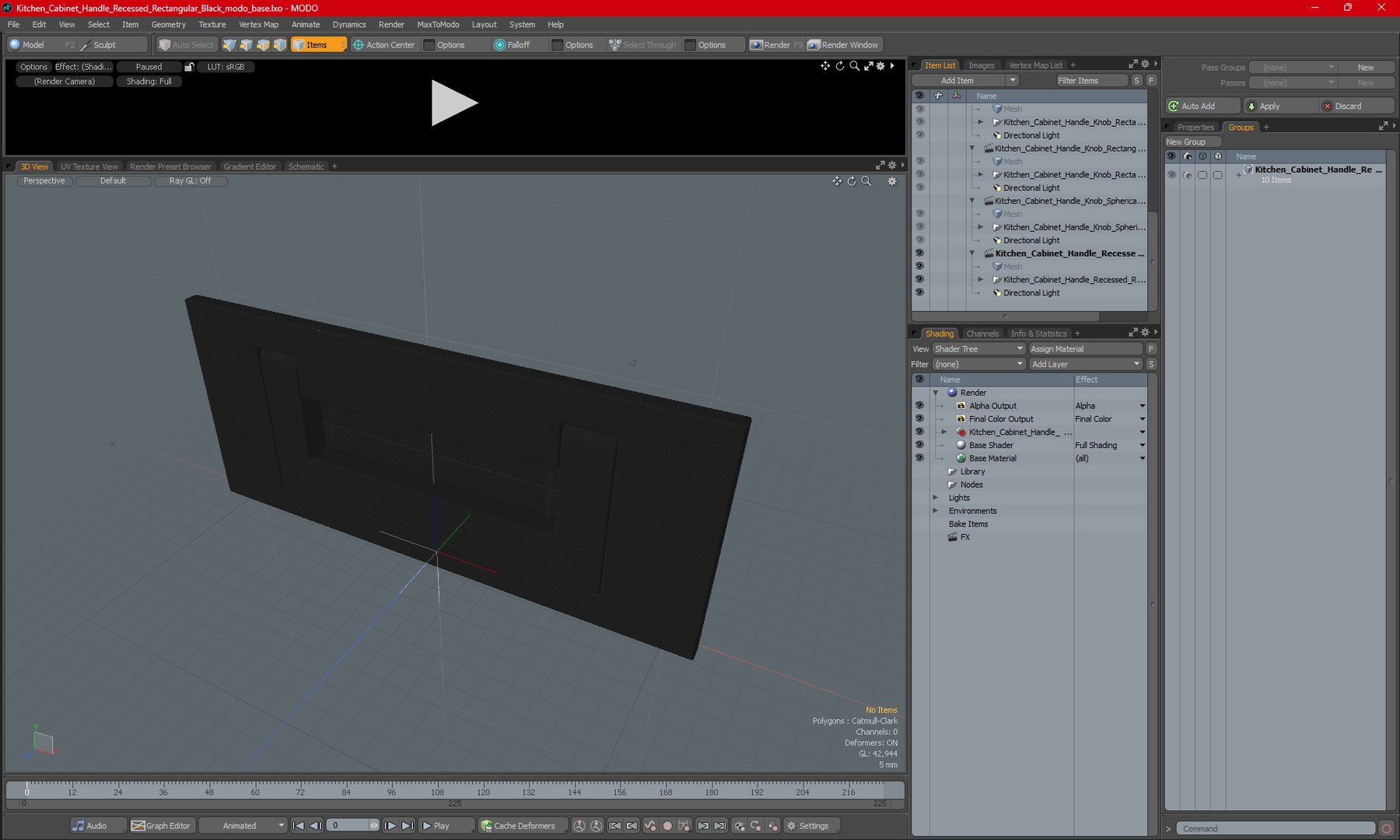Expand the Lights tree node
The width and height of the screenshot is (1400, 840).
click(x=936, y=498)
